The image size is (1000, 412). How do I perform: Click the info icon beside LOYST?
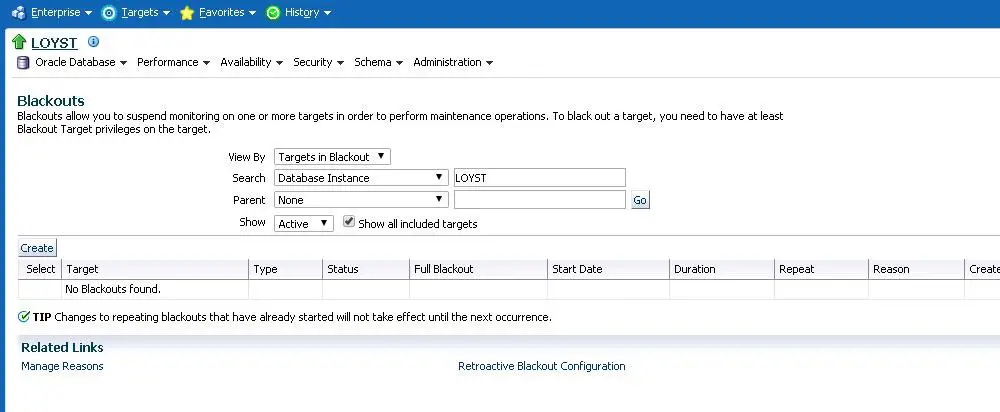pos(93,41)
